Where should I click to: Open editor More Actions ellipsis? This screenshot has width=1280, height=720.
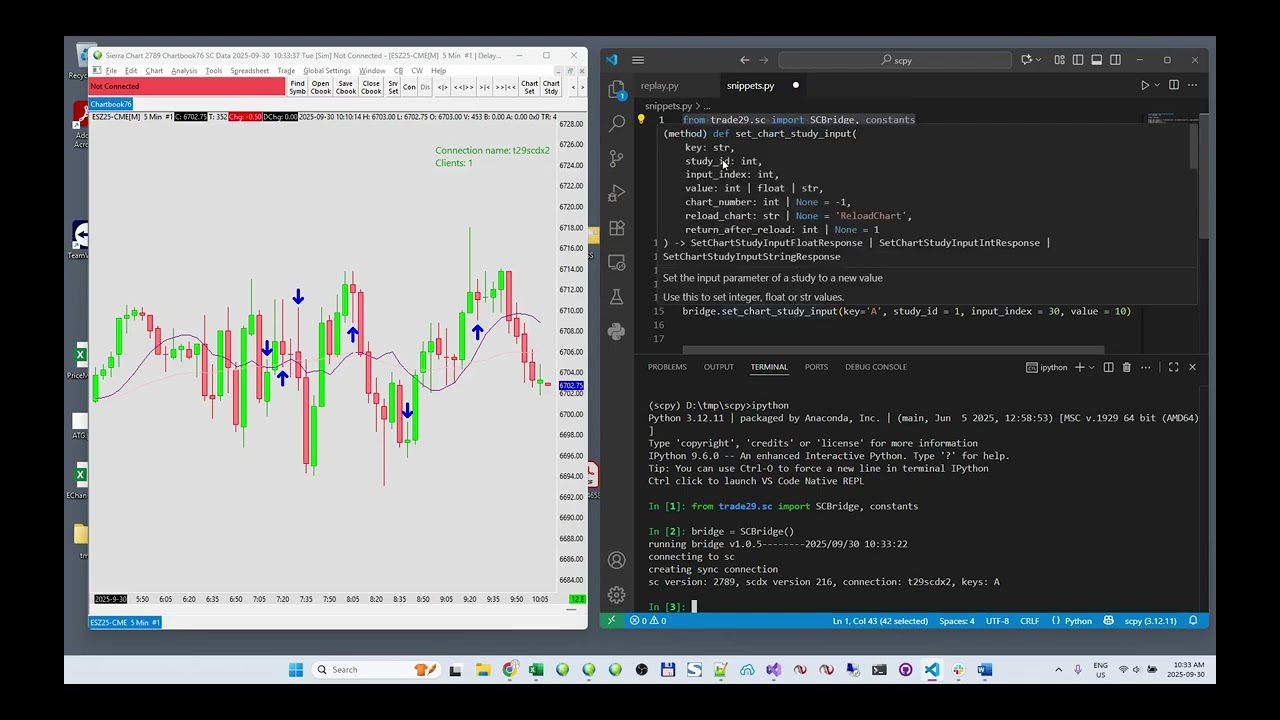[x=1192, y=85]
